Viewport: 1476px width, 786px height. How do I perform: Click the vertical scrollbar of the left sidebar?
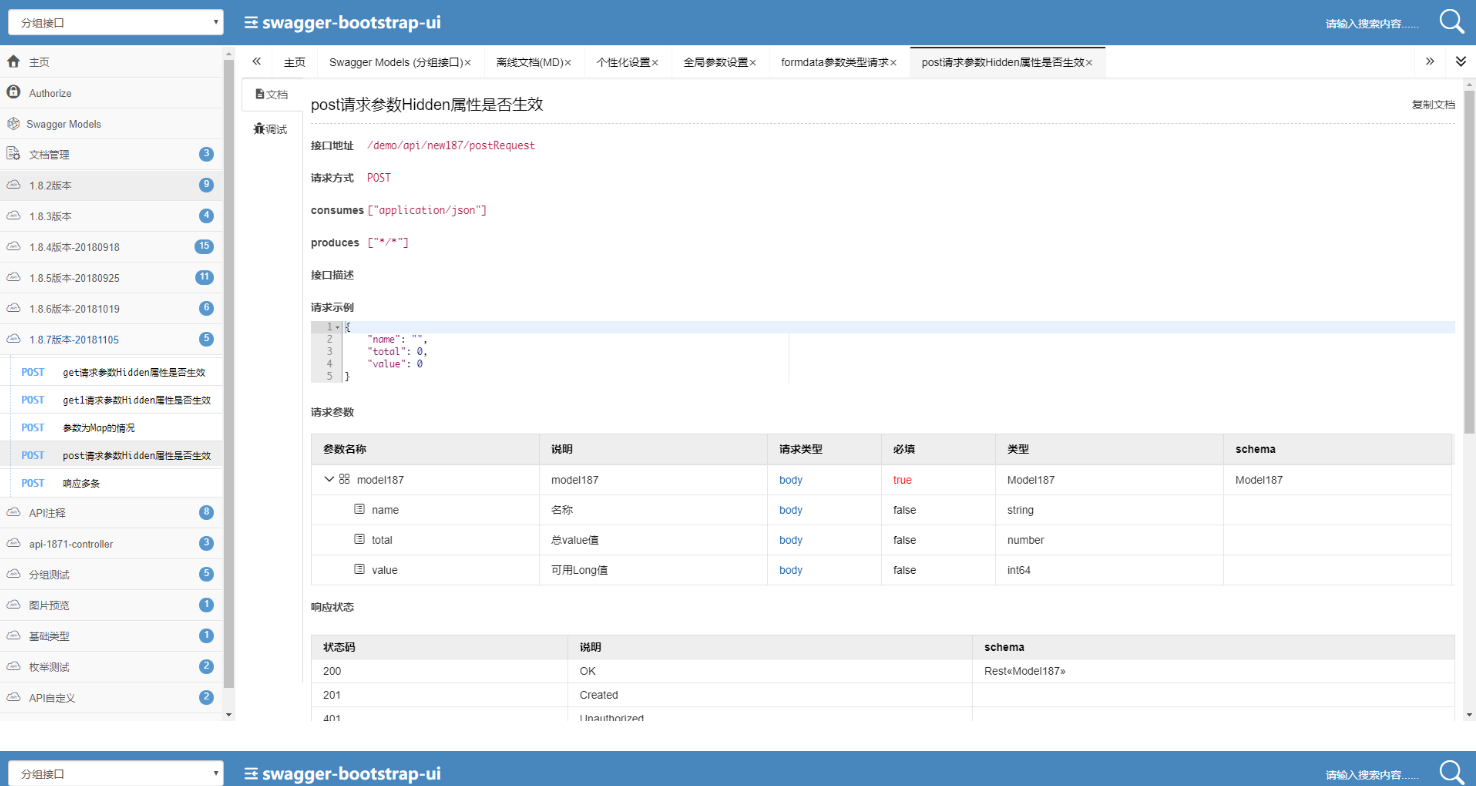tap(229, 374)
